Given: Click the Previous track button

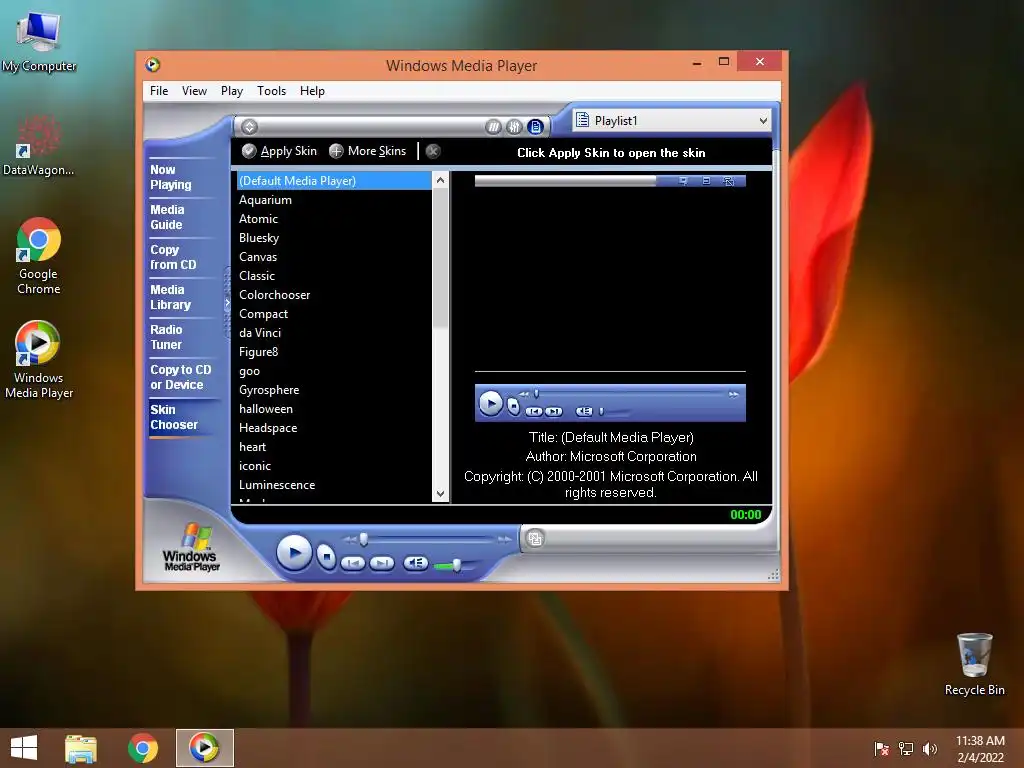Looking at the screenshot, I should [353, 563].
